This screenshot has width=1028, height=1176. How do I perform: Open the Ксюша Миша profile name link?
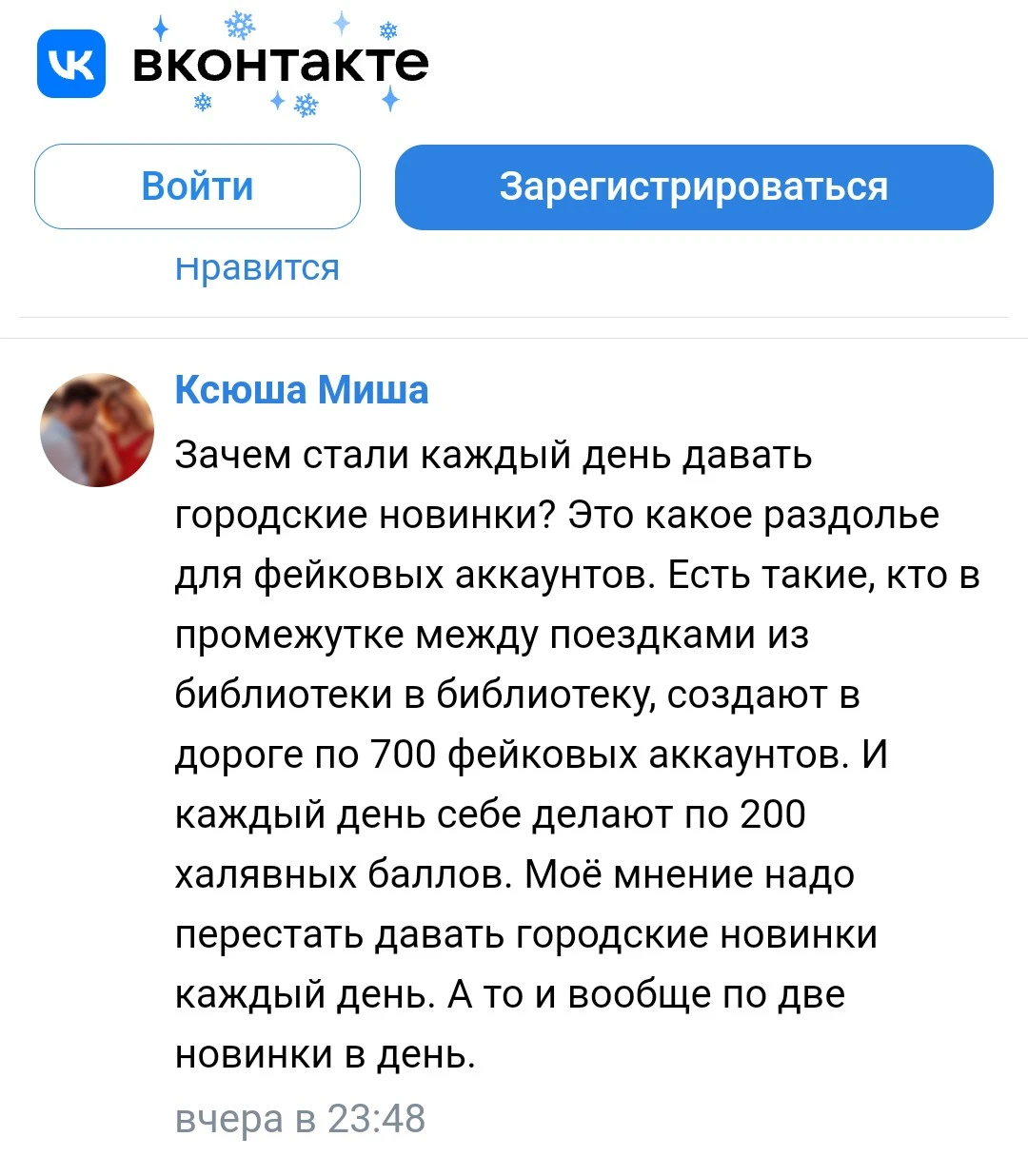pyautogui.click(x=302, y=390)
